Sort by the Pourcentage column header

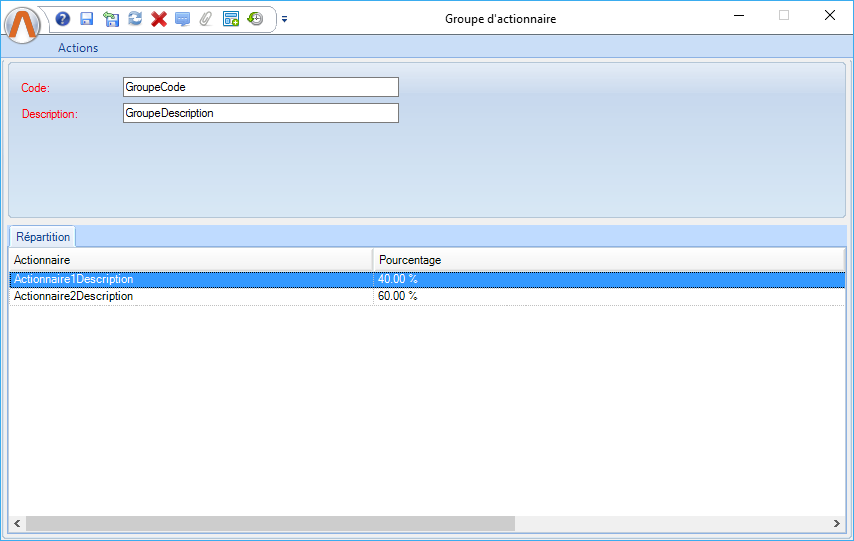point(608,260)
